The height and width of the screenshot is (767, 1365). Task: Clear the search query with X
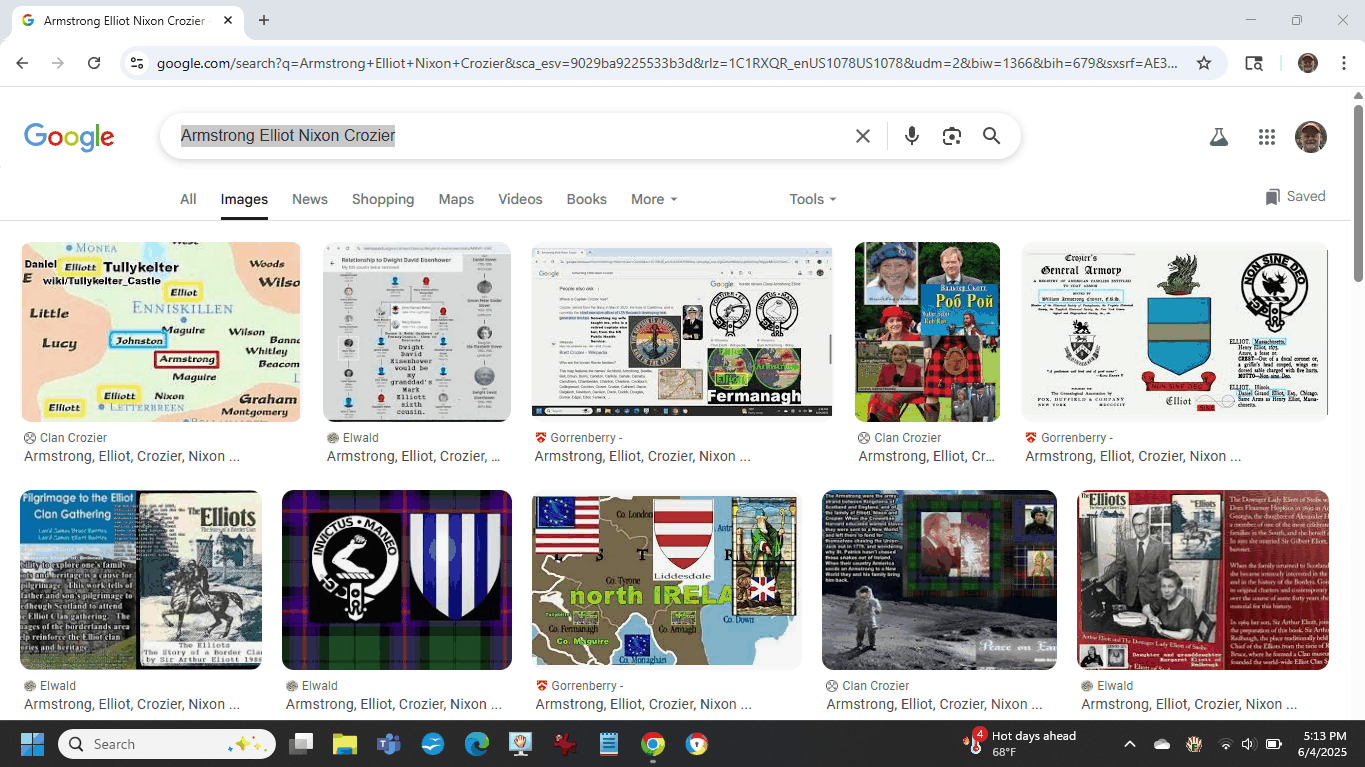(x=863, y=136)
